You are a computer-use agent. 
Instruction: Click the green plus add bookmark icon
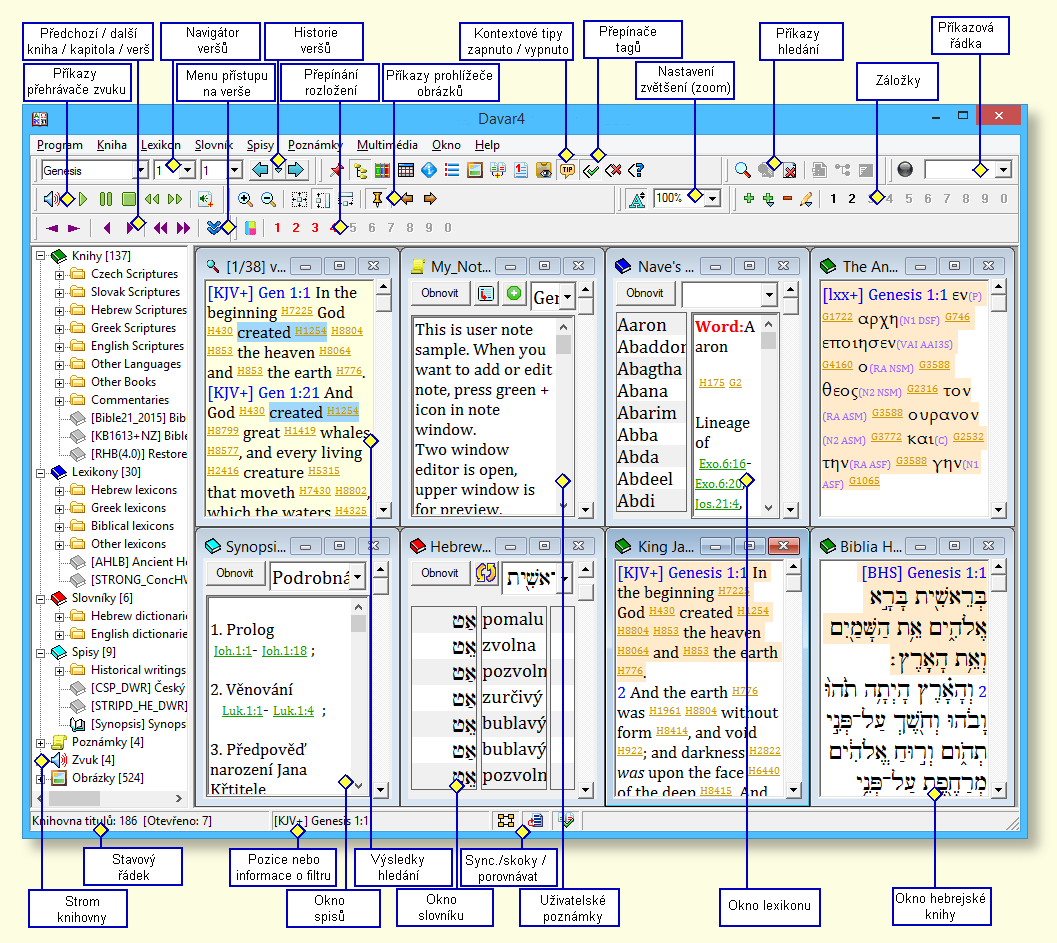749,199
